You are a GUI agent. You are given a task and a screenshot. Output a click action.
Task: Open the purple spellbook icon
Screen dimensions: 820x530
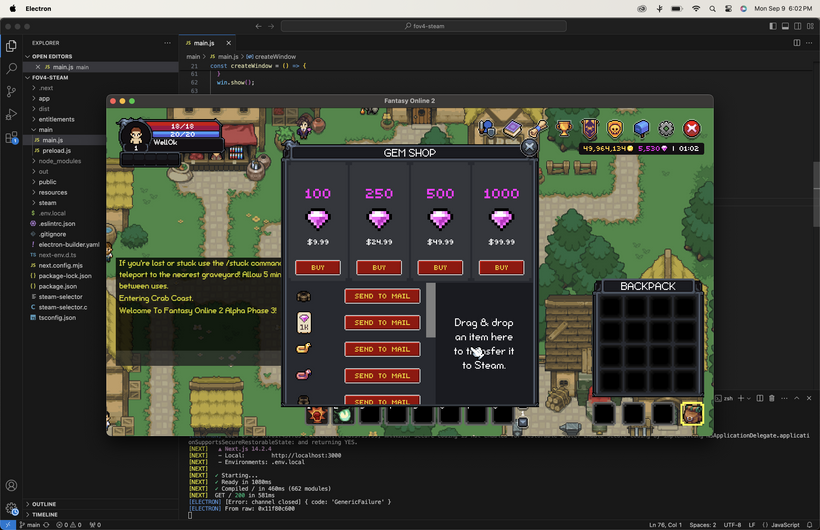513,128
